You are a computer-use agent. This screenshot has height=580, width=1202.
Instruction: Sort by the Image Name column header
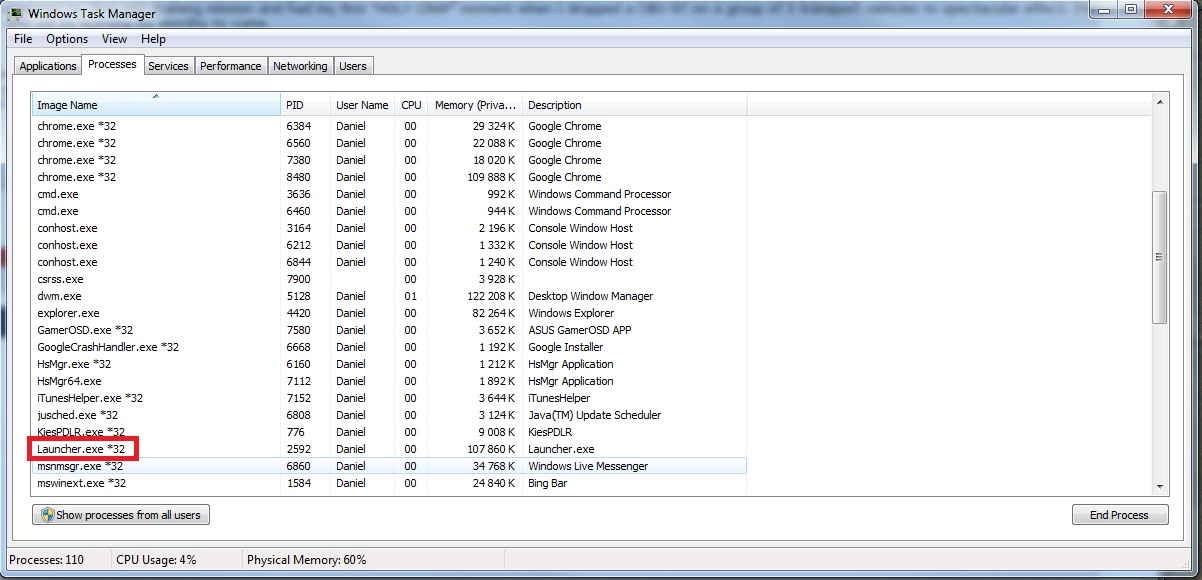click(x=156, y=105)
